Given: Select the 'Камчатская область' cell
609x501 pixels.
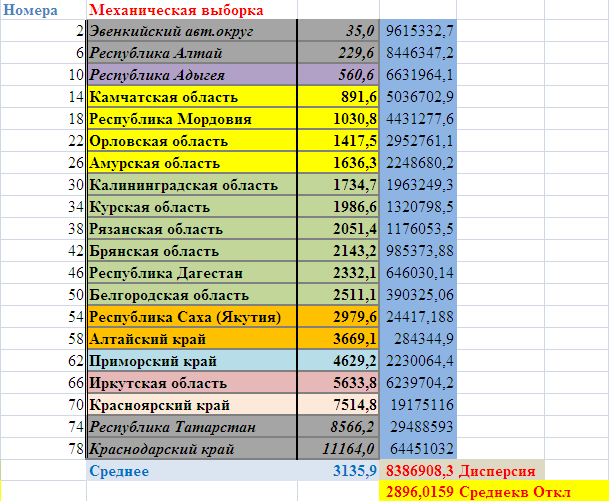Looking at the screenshot, I should (192, 97).
